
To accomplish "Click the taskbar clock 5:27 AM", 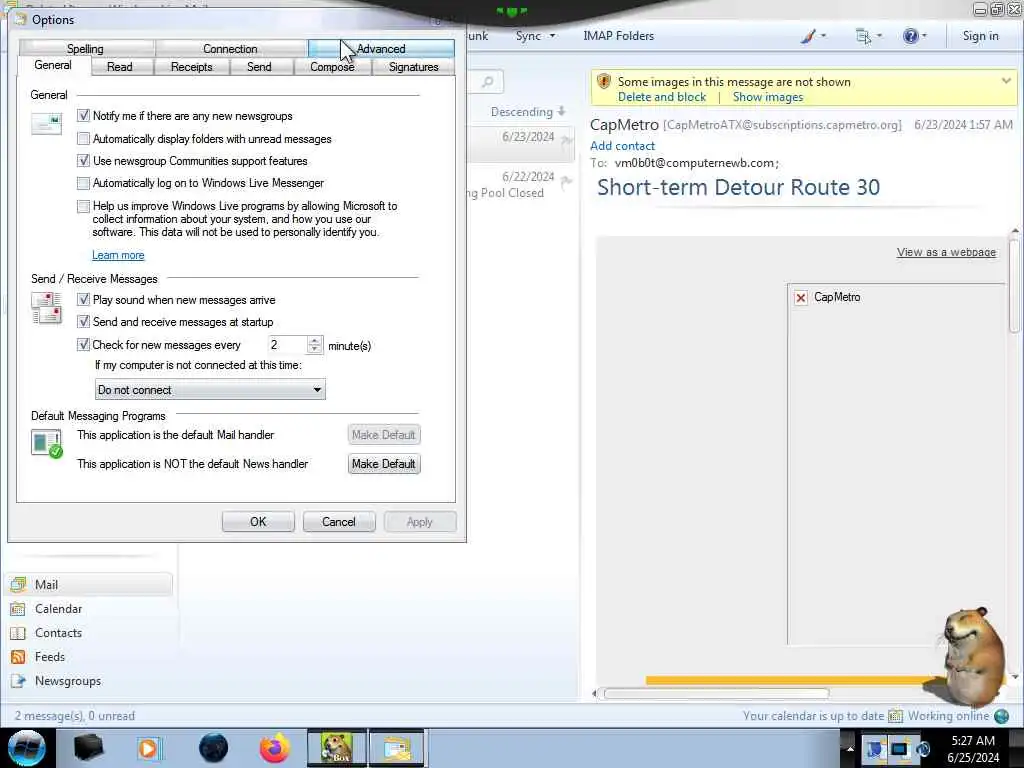I will 973,741.
